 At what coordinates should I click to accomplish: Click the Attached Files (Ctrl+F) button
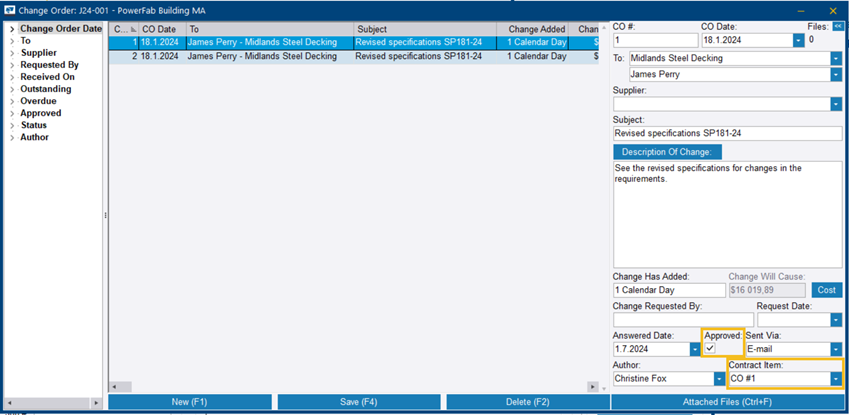[728, 402]
